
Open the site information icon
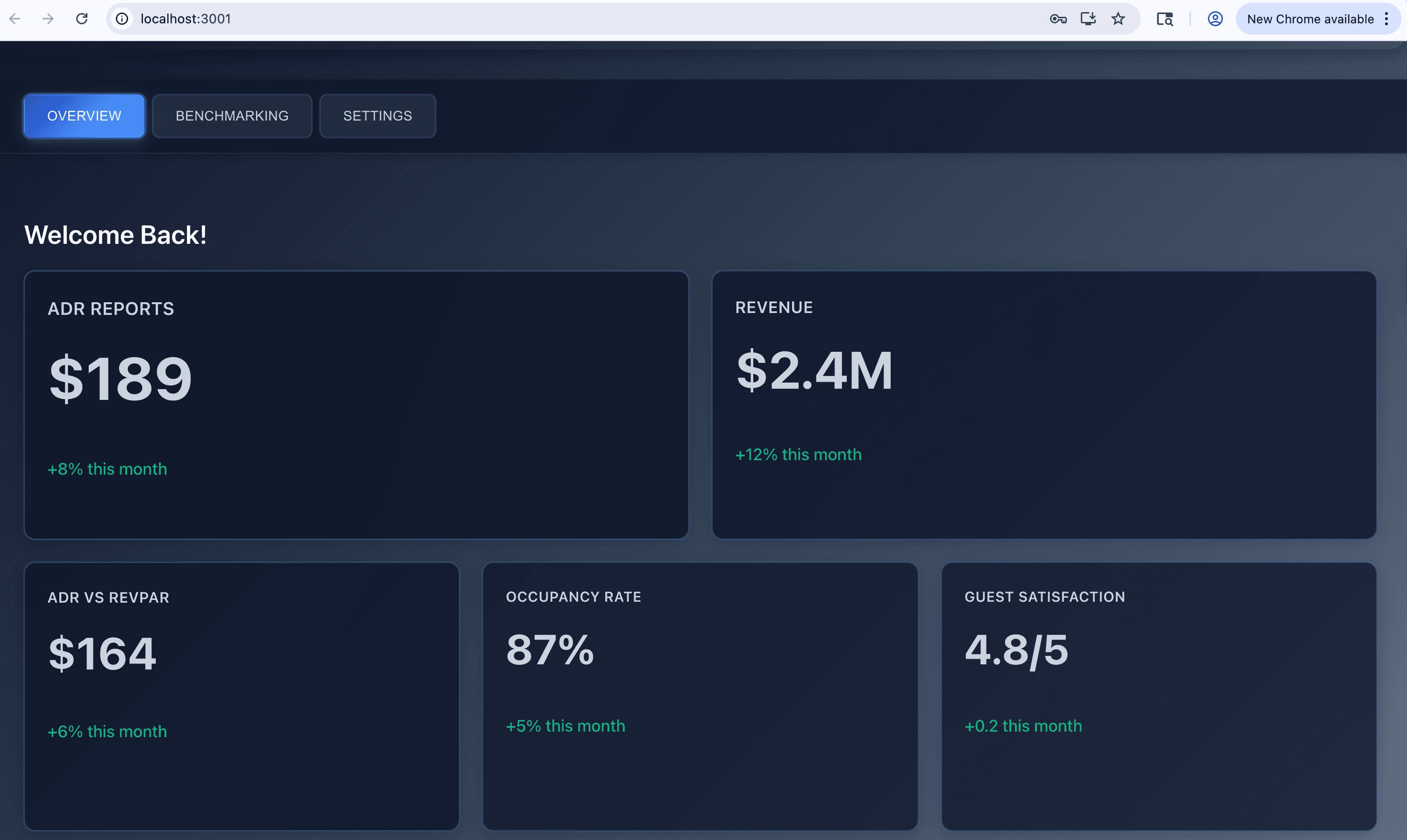[121, 19]
